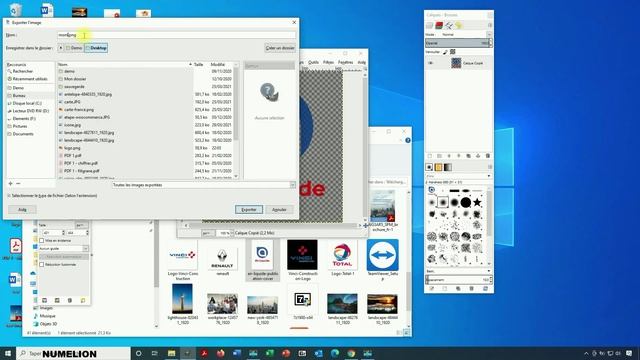This screenshot has width=640, height=360.
Task: Switch to the Patterns tab icon
Action: [x=438, y=167]
